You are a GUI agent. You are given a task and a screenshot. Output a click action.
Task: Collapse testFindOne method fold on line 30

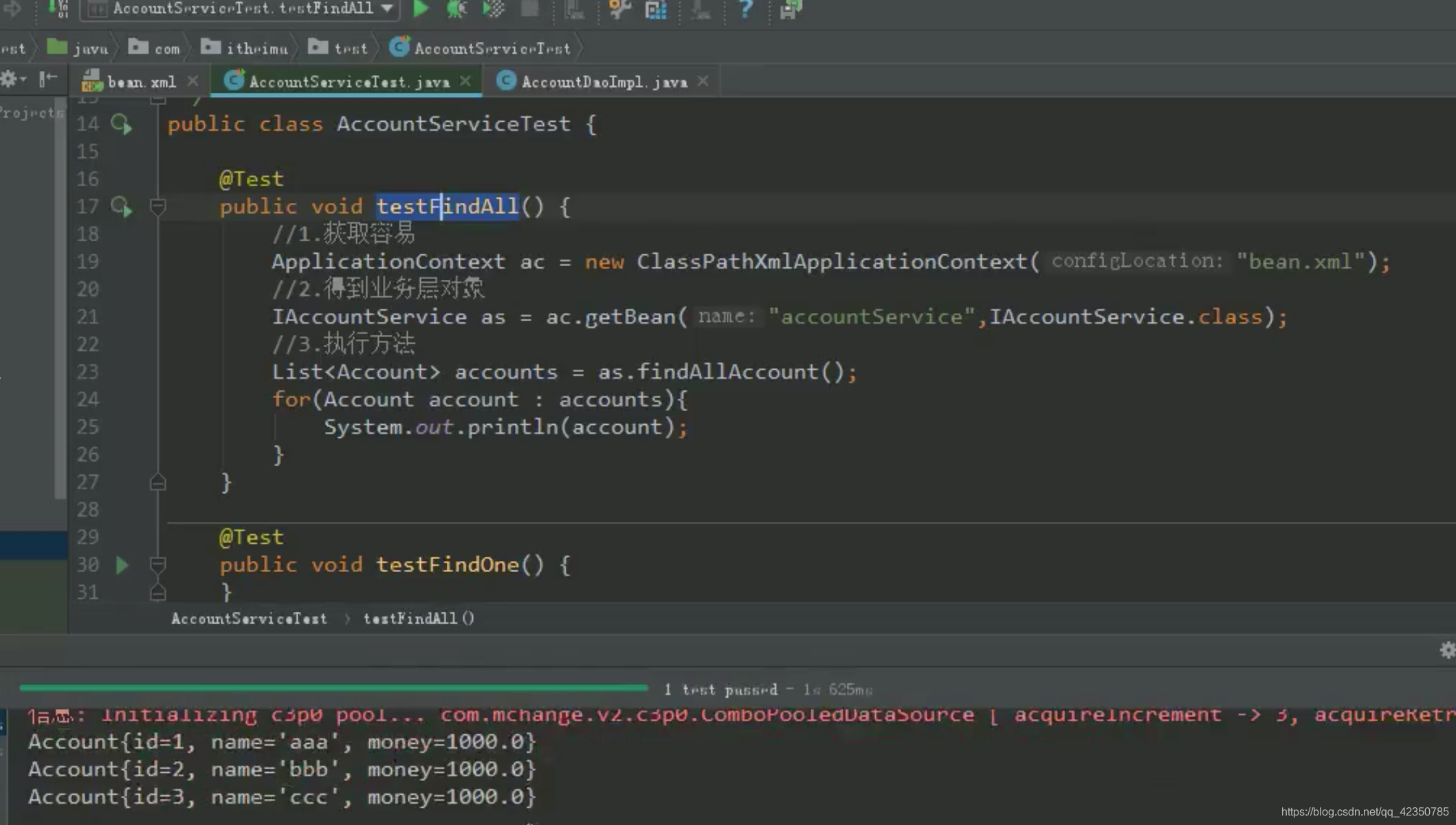[x=157, y=564]
